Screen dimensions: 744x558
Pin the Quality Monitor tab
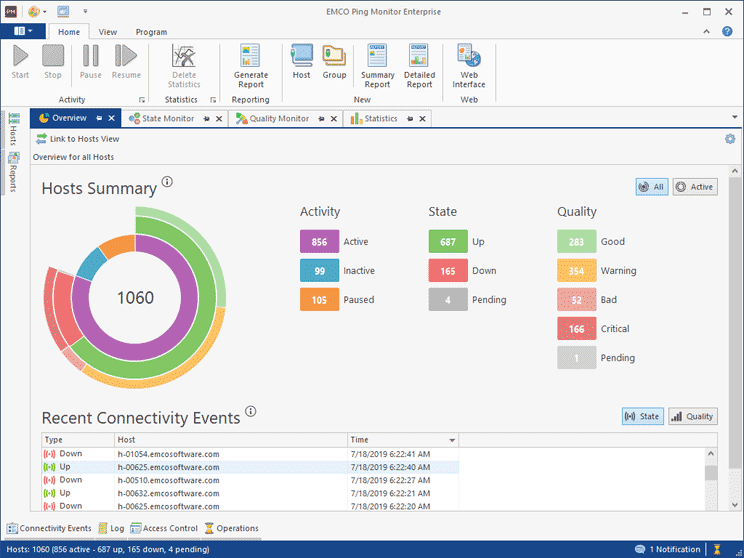(322, 119)
